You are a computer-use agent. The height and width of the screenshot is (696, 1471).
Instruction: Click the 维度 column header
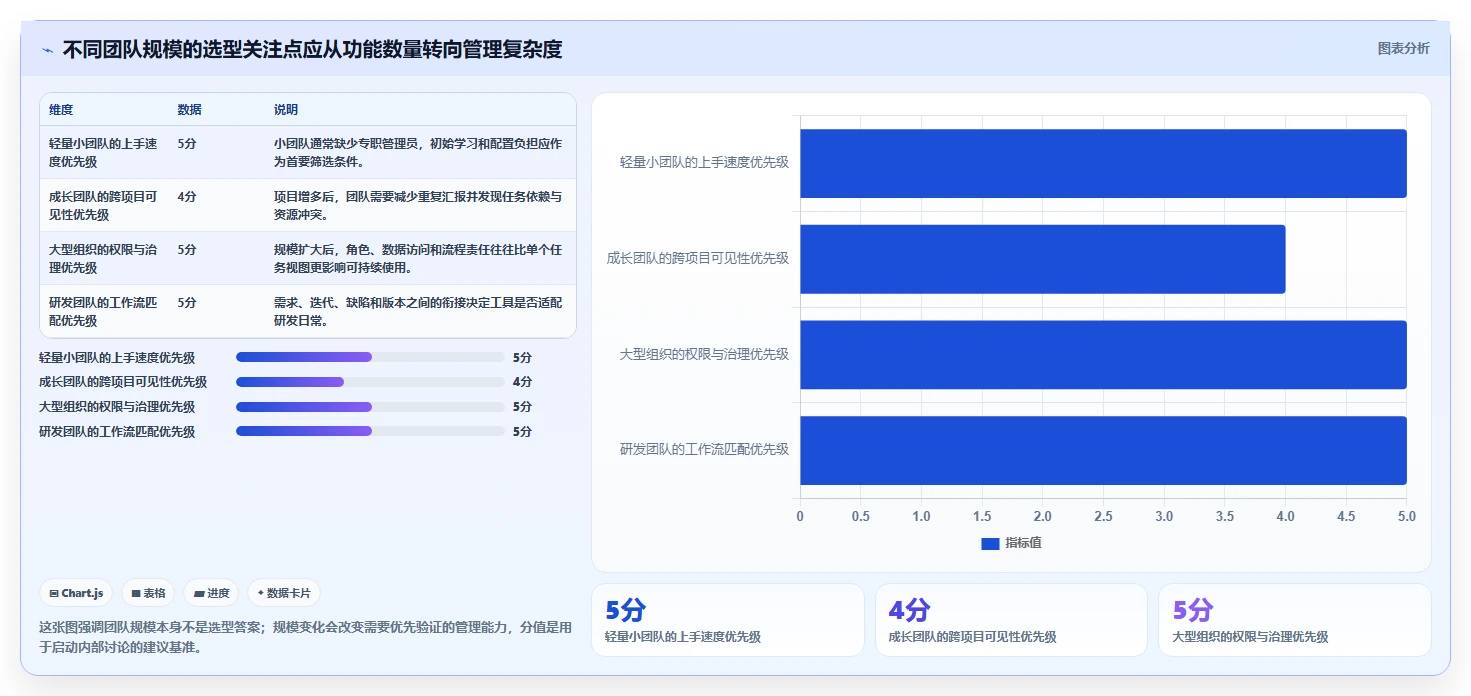click(61, 110)
